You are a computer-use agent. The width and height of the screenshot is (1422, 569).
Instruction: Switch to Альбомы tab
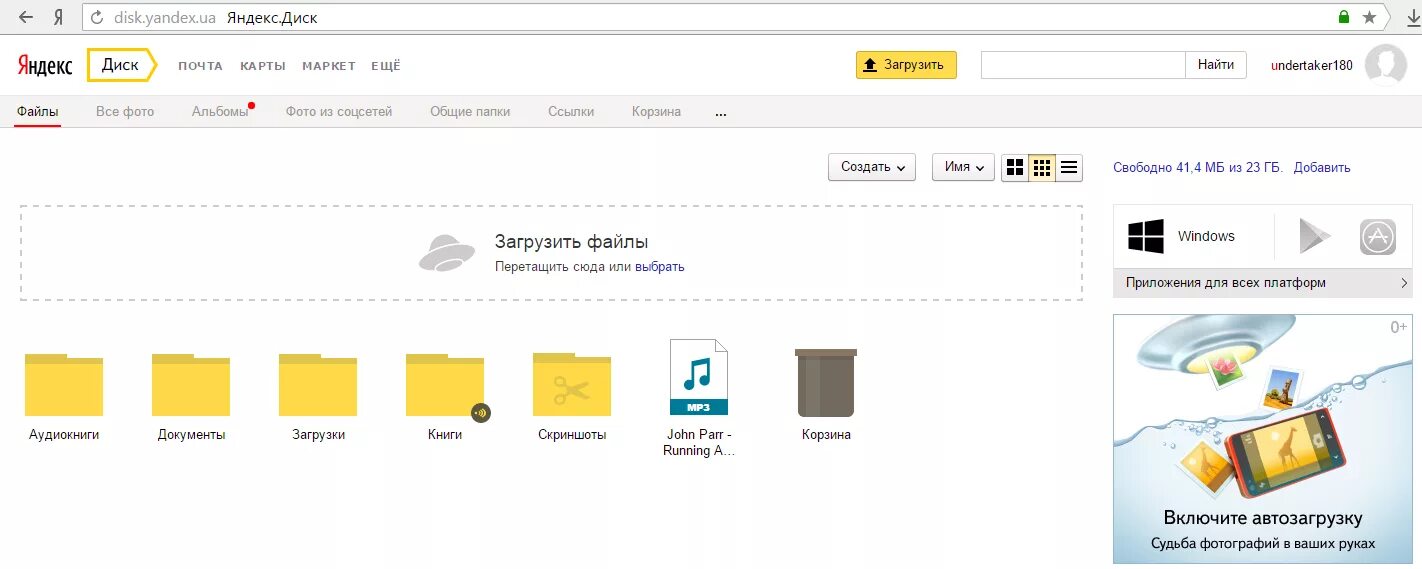(220, 112)
